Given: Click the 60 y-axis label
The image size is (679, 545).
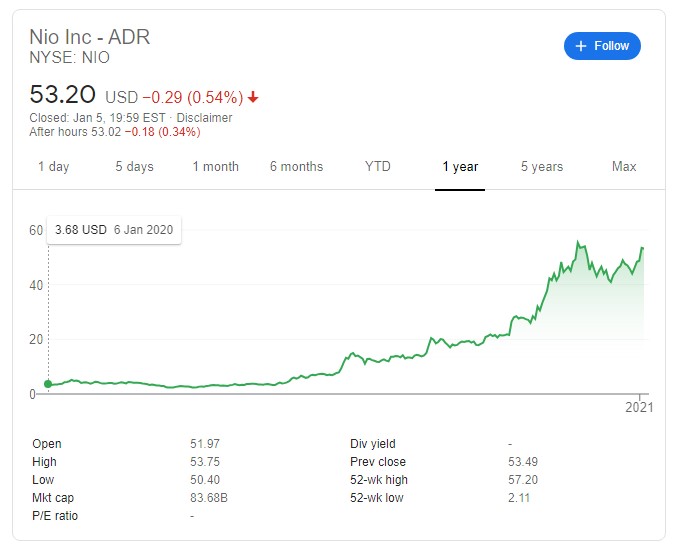Looking at the screenshot, I should (x=36, y=230).
